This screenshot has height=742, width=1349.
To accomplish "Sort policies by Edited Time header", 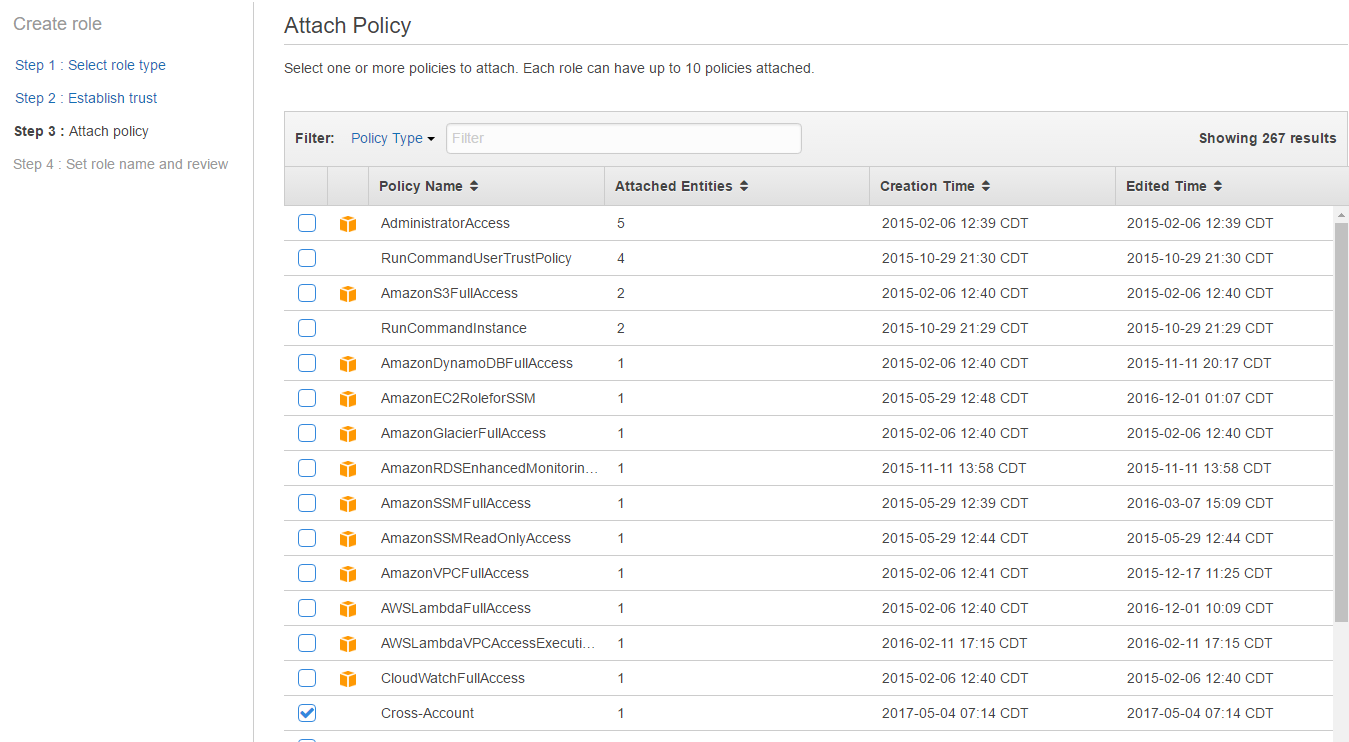I will click(x=1173, y=186).
